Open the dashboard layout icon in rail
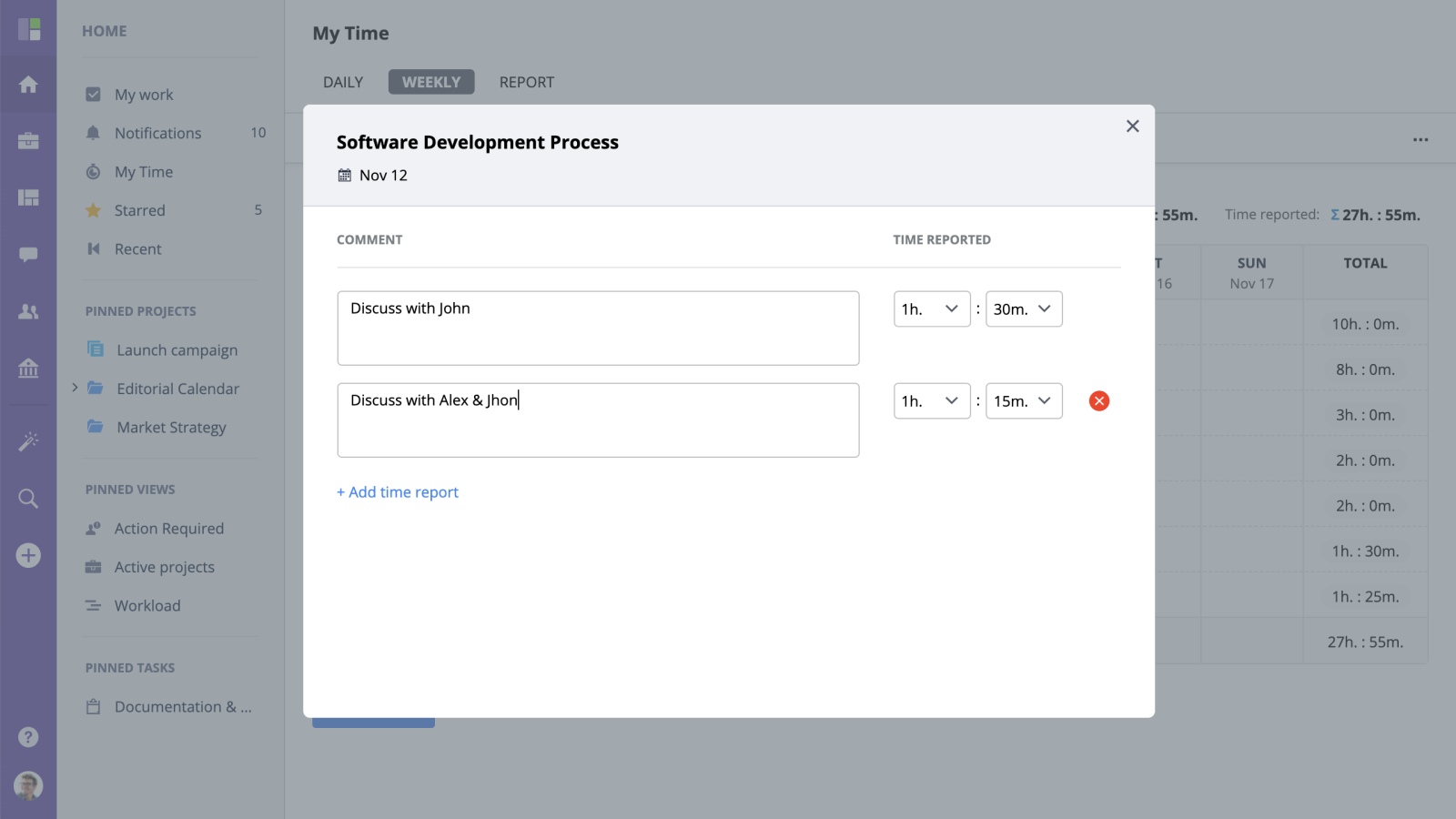Image resolution: width=1456 pixels, height=819 pixels. [28, 197]
